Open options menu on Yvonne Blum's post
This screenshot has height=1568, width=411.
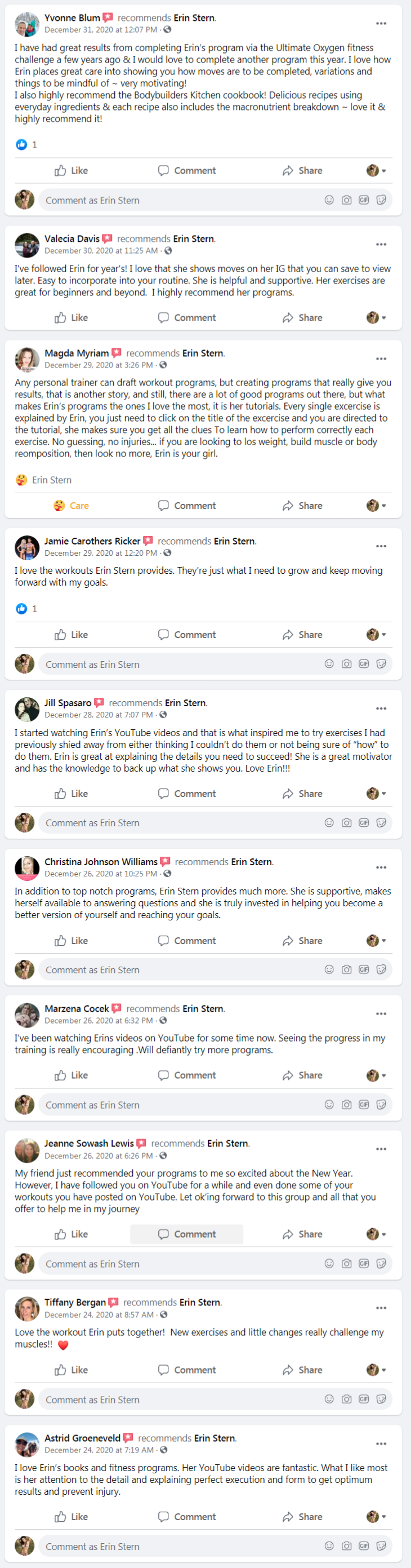click(x=381, y=24)
